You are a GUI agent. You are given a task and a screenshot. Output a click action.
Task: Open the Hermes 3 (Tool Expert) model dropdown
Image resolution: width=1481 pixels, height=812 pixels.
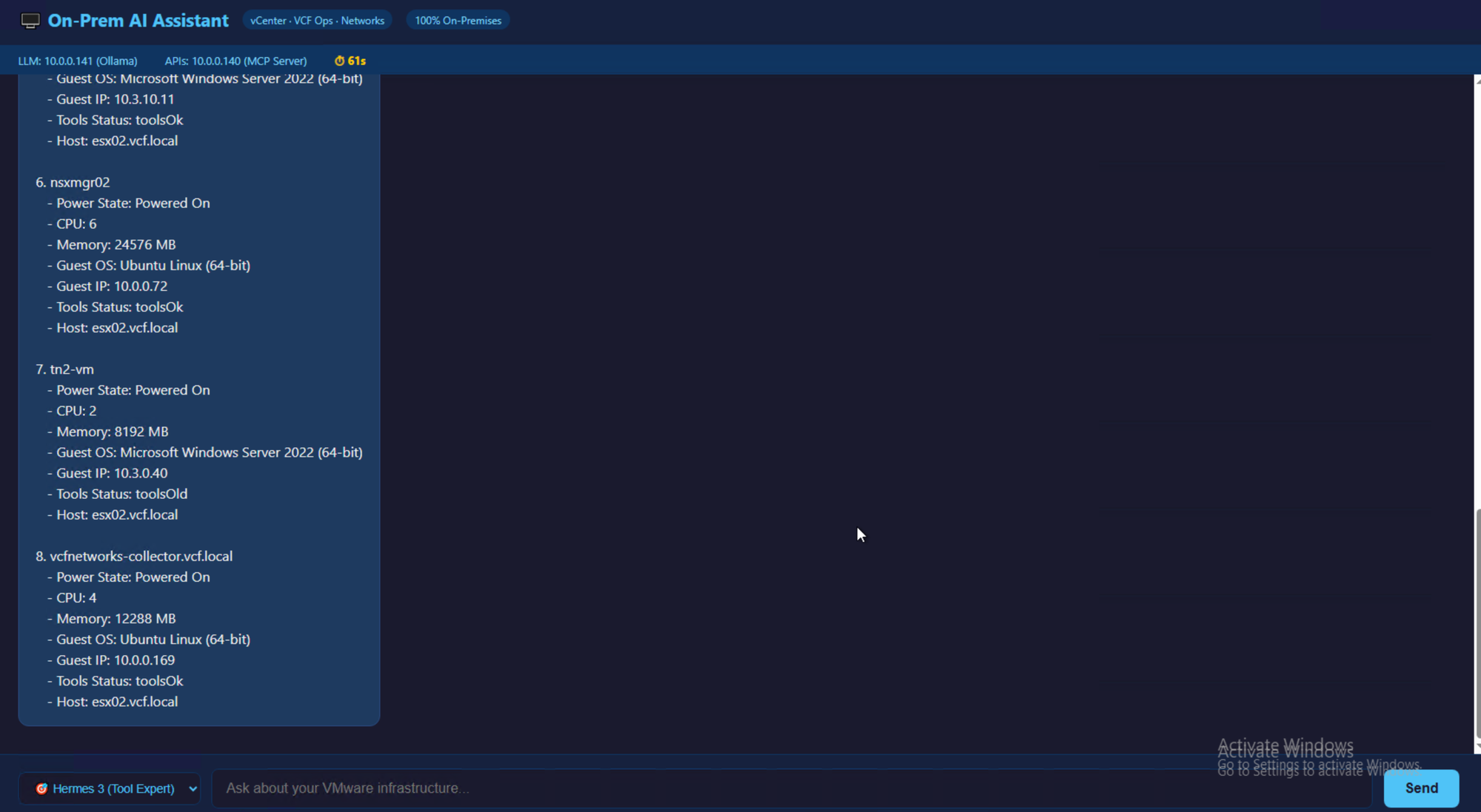(110, 788)
